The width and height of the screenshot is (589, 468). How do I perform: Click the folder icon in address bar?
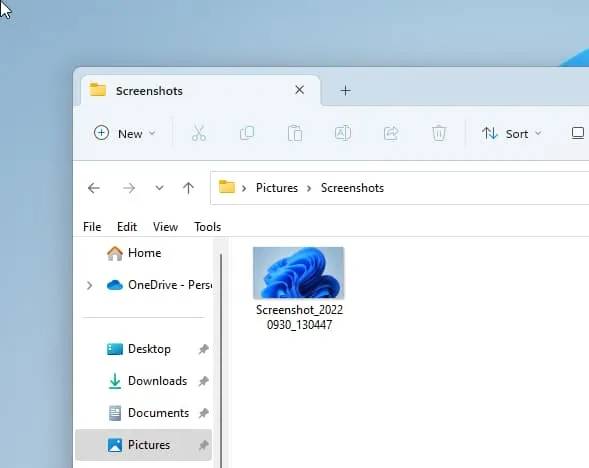[227, 187]
